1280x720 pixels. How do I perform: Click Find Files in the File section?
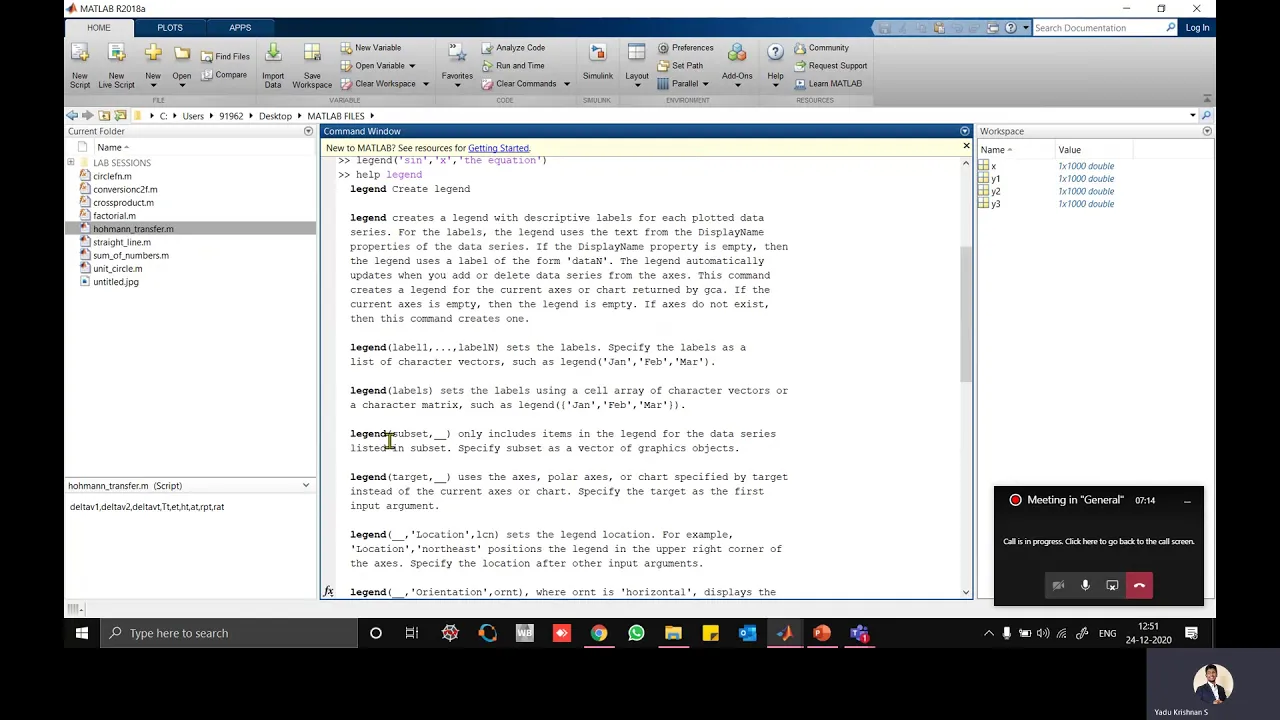[225, 56]
